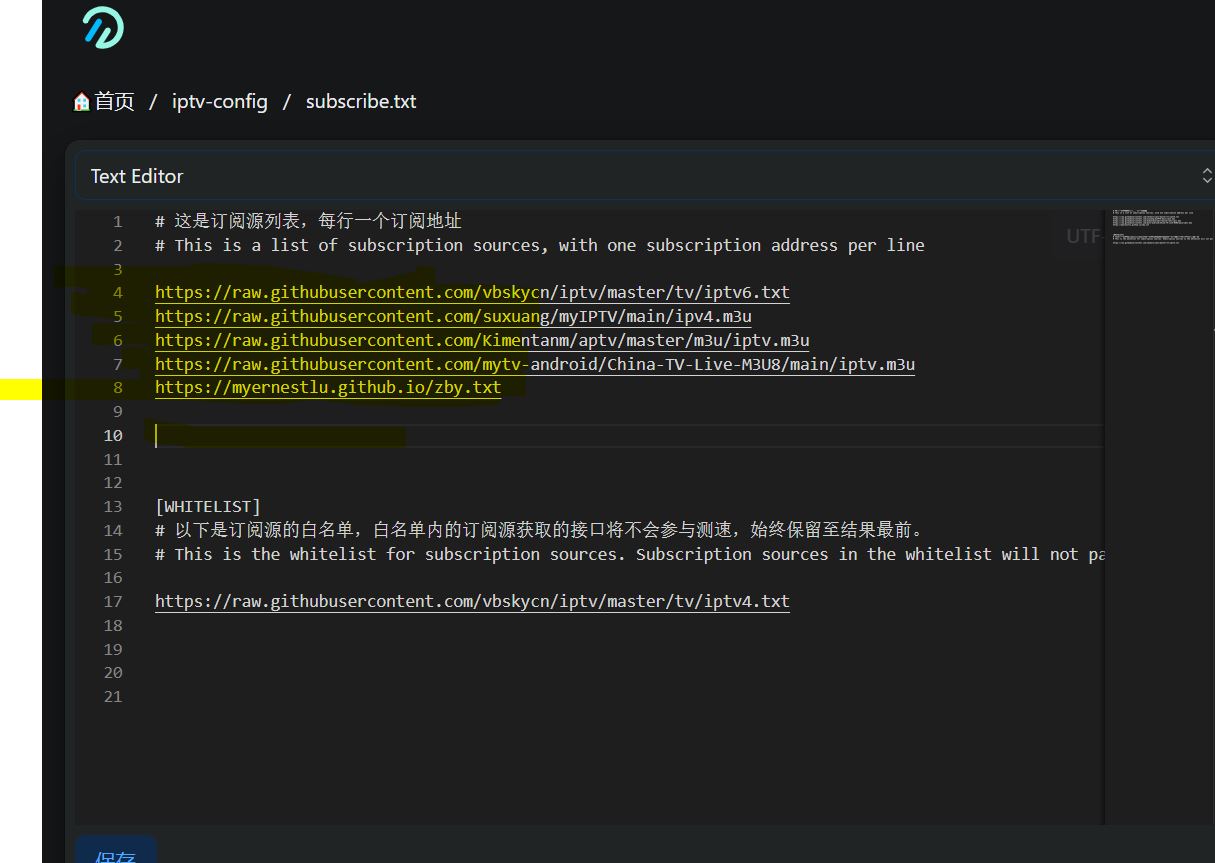Click the whitelist English comment on line 15
This screenshot has width=1215, height=863.
coord(630,555)
